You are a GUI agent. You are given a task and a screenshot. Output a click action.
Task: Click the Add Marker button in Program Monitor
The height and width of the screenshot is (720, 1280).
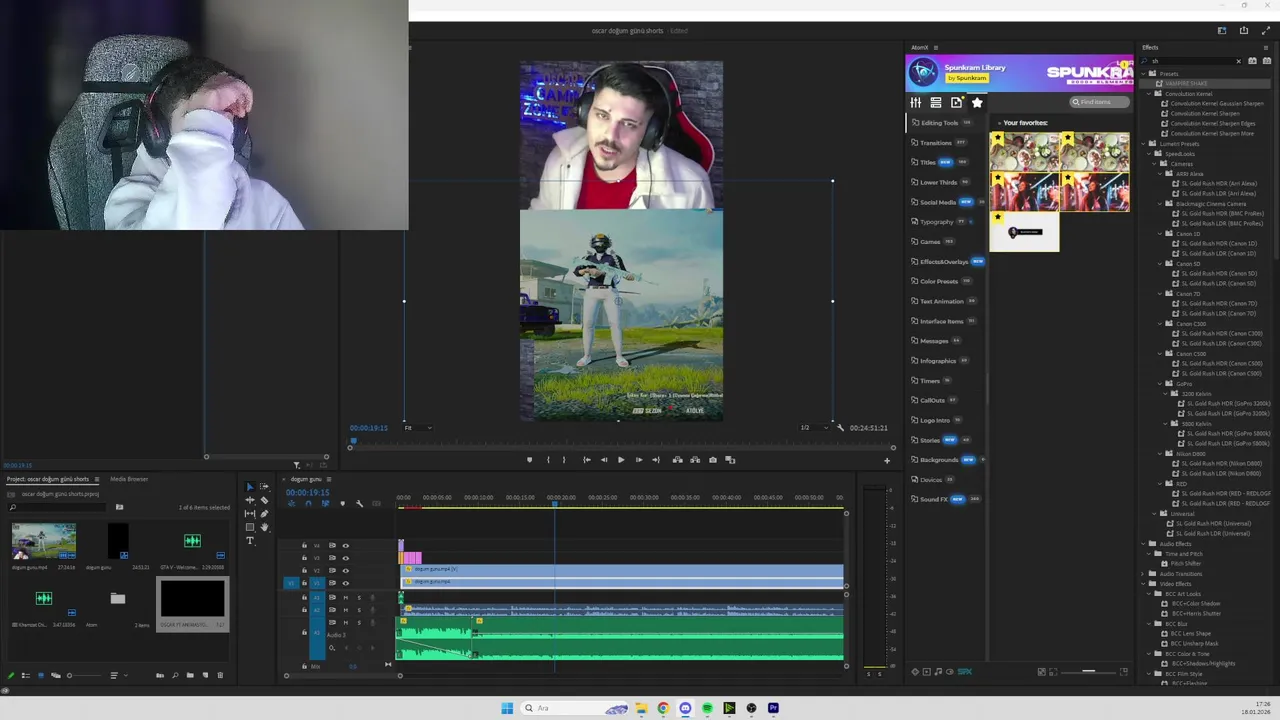tap(530, 460)
